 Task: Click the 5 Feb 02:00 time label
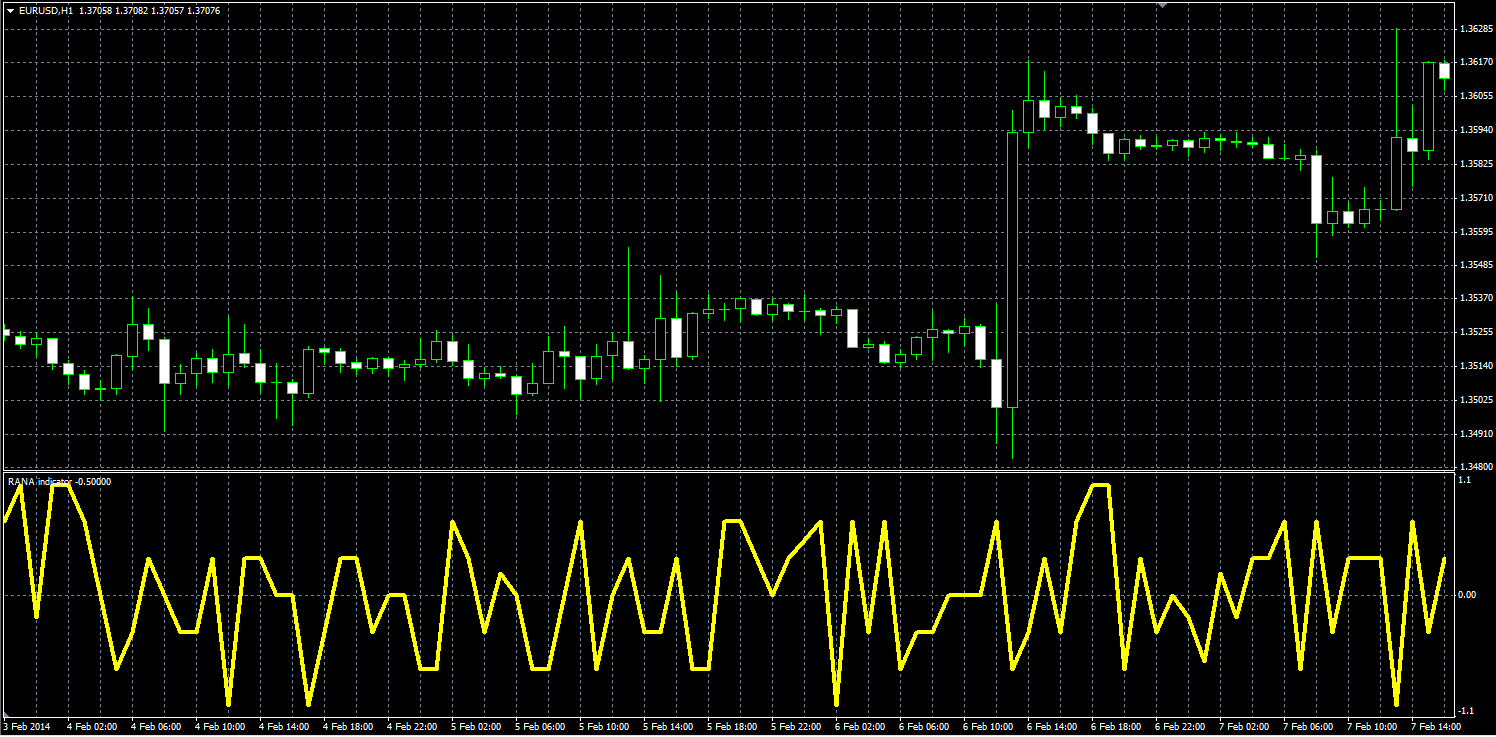(x=476, y=727)
